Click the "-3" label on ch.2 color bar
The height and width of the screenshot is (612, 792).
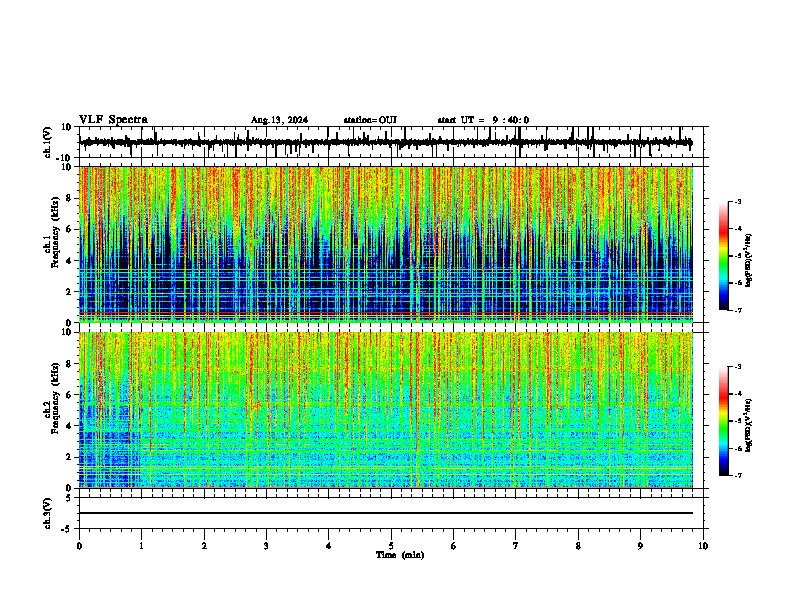tap(737, 367)
